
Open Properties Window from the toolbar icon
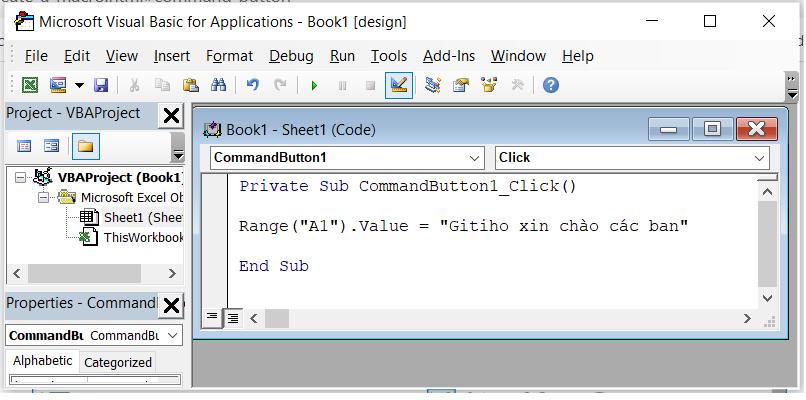tap(461, 85)
